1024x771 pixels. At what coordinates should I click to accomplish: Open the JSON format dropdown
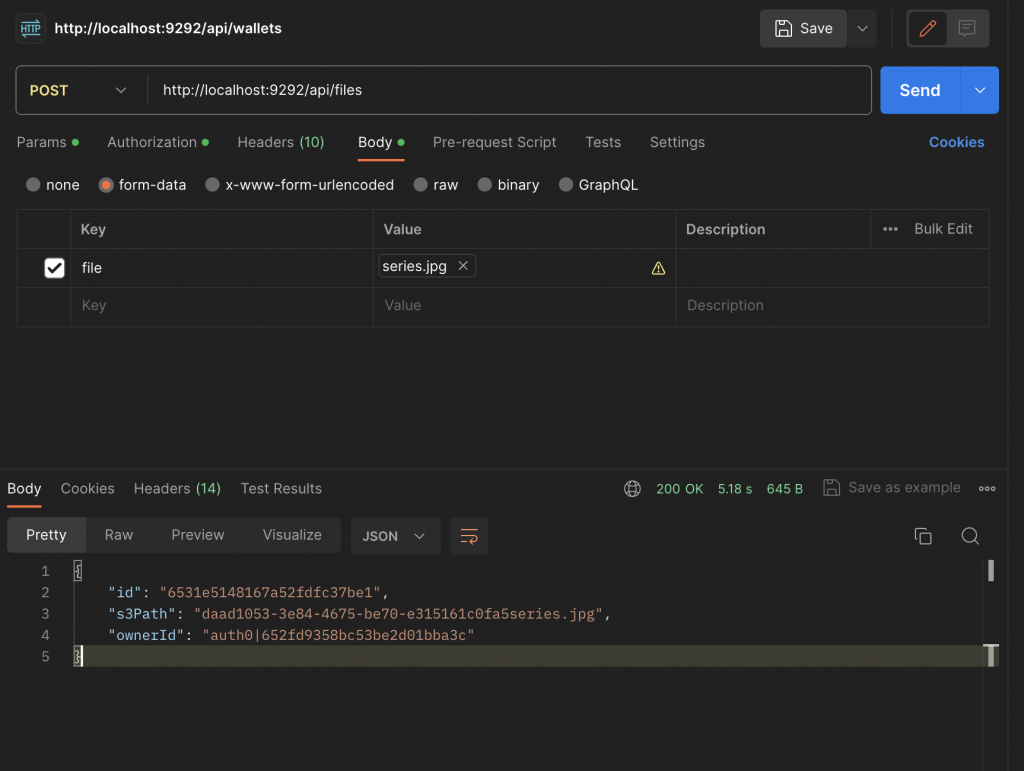click(x=394, y=536)
